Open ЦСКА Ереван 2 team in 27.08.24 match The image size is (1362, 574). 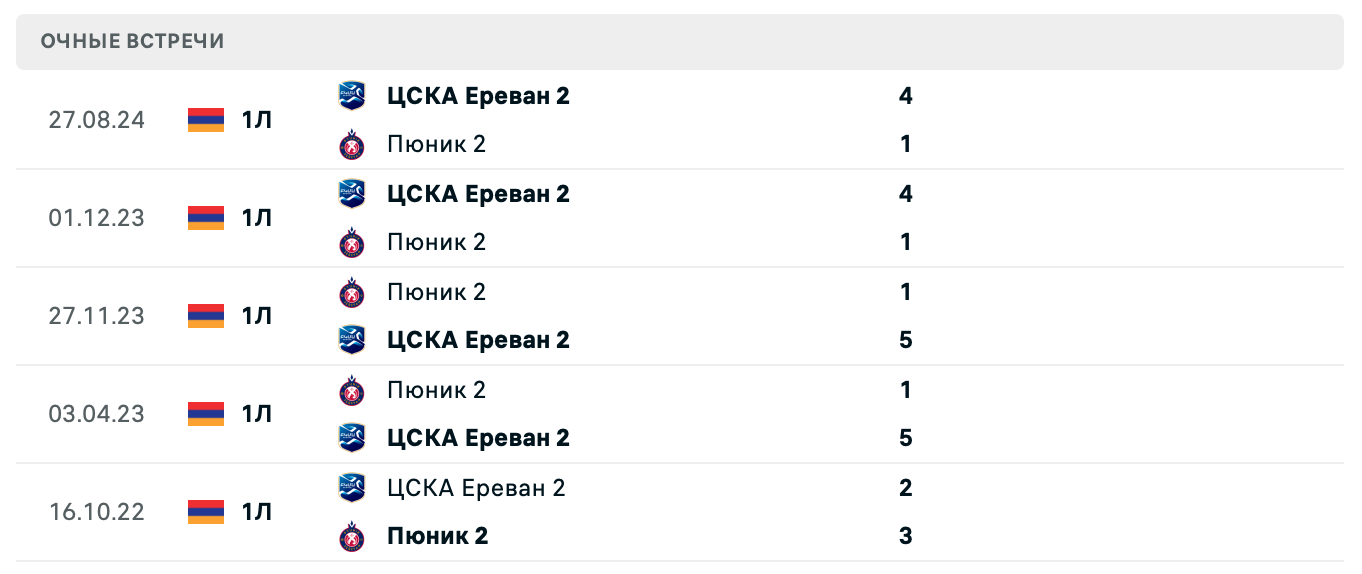click(x=478, y=96)
